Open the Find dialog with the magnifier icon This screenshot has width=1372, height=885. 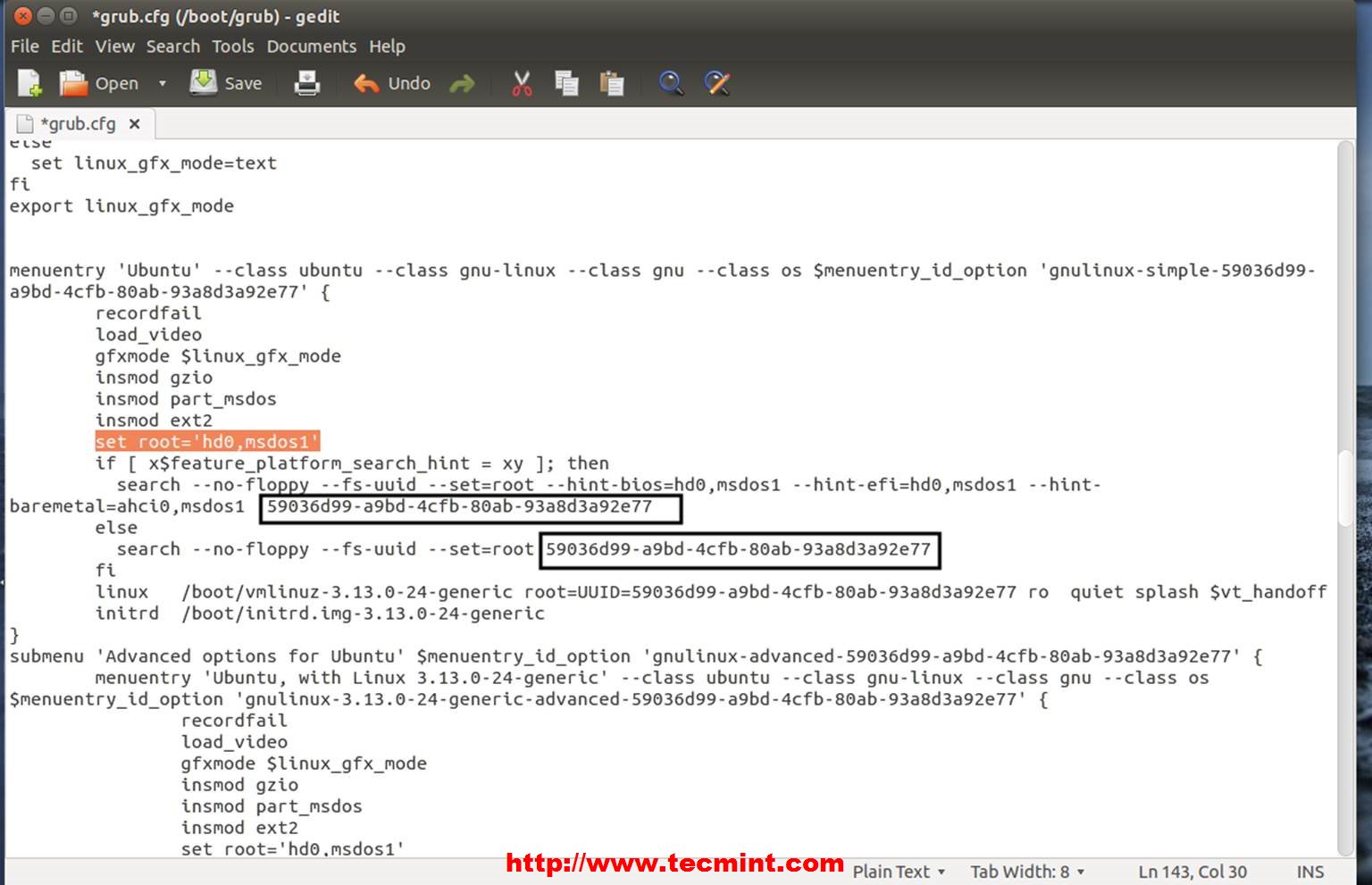(671, 82)
